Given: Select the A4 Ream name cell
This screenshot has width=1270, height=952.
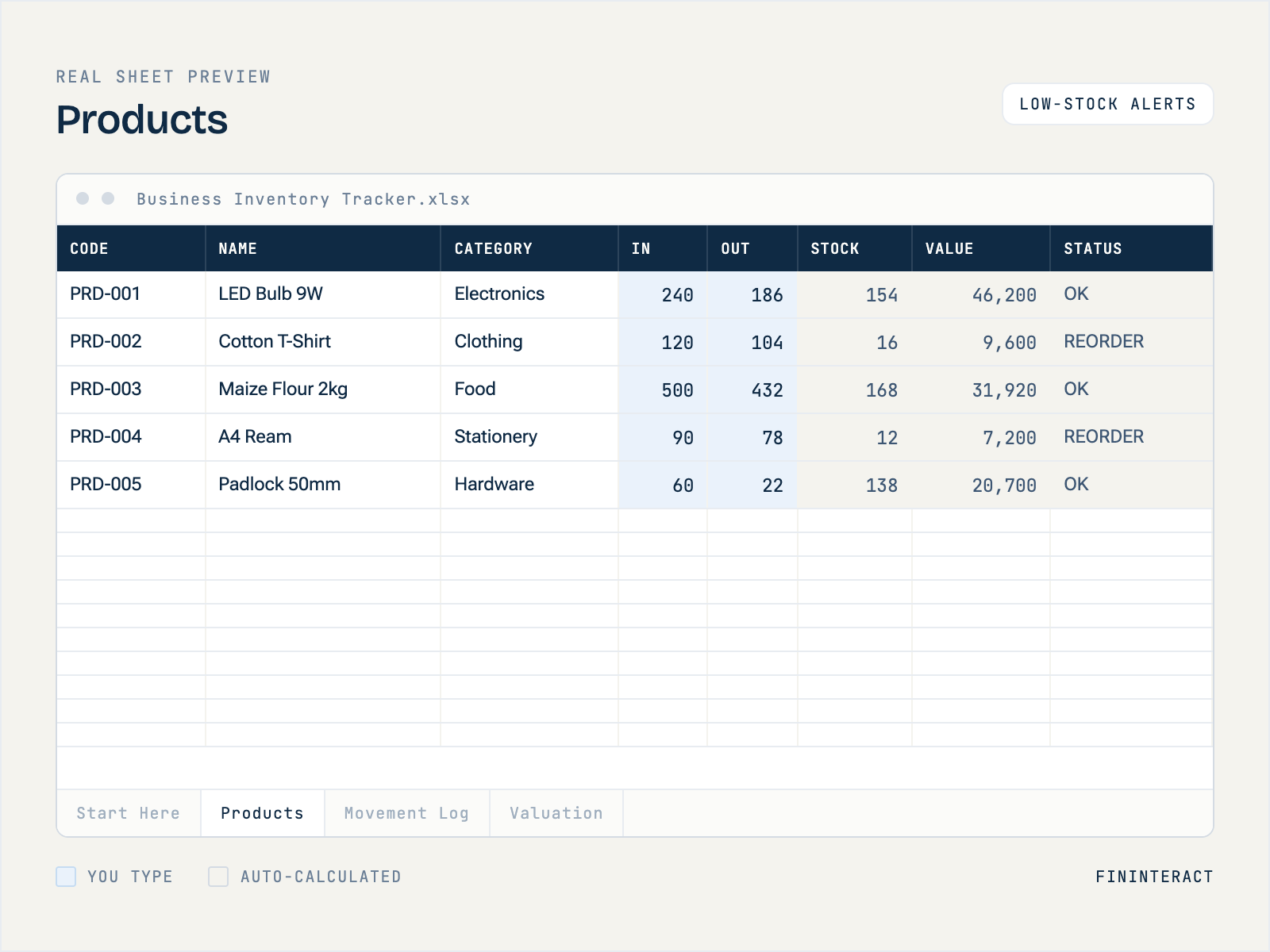Looking at the screenshot, I should [323, 437].
